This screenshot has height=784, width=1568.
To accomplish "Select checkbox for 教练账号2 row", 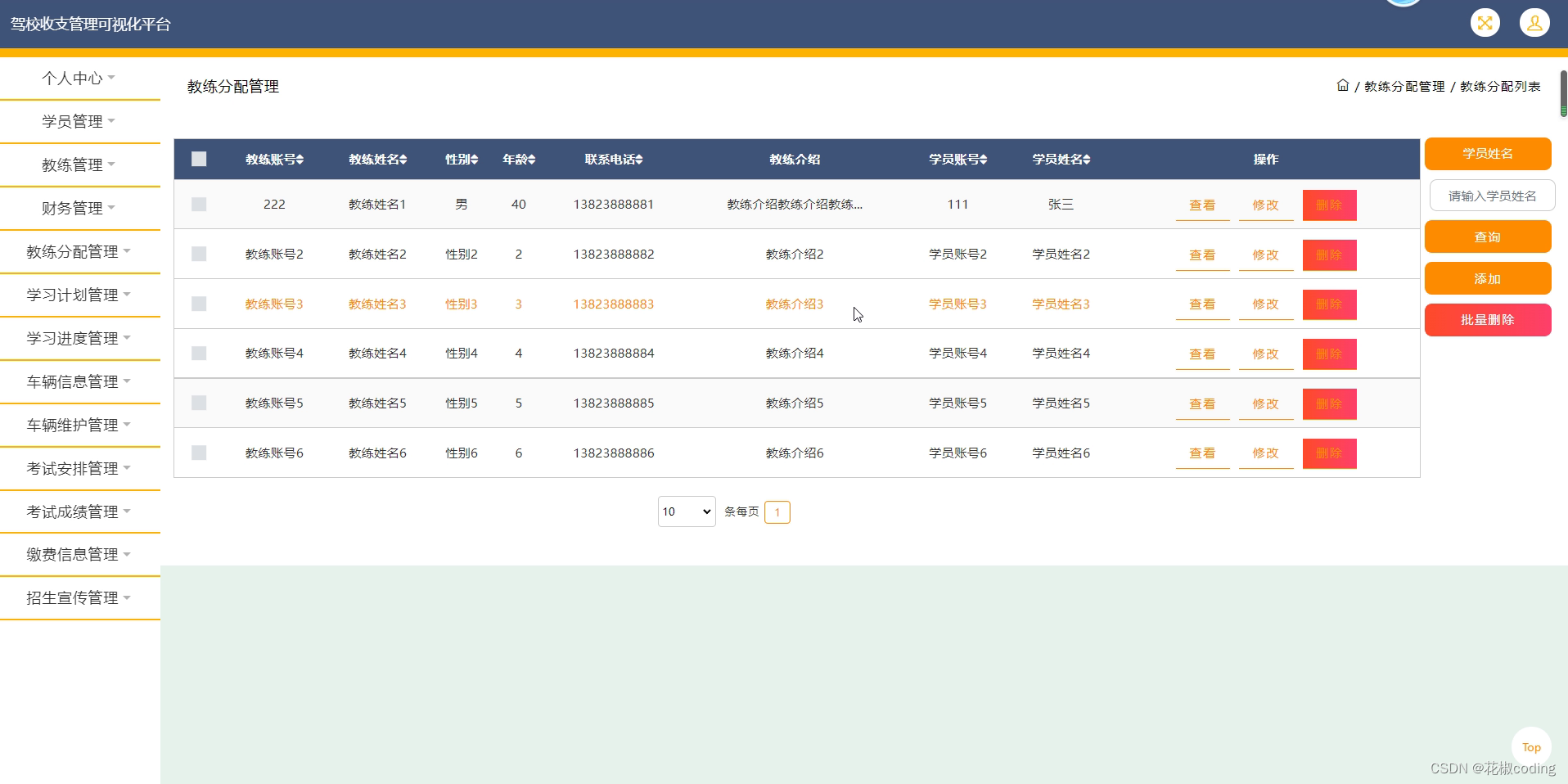I will tap(199, 254).
